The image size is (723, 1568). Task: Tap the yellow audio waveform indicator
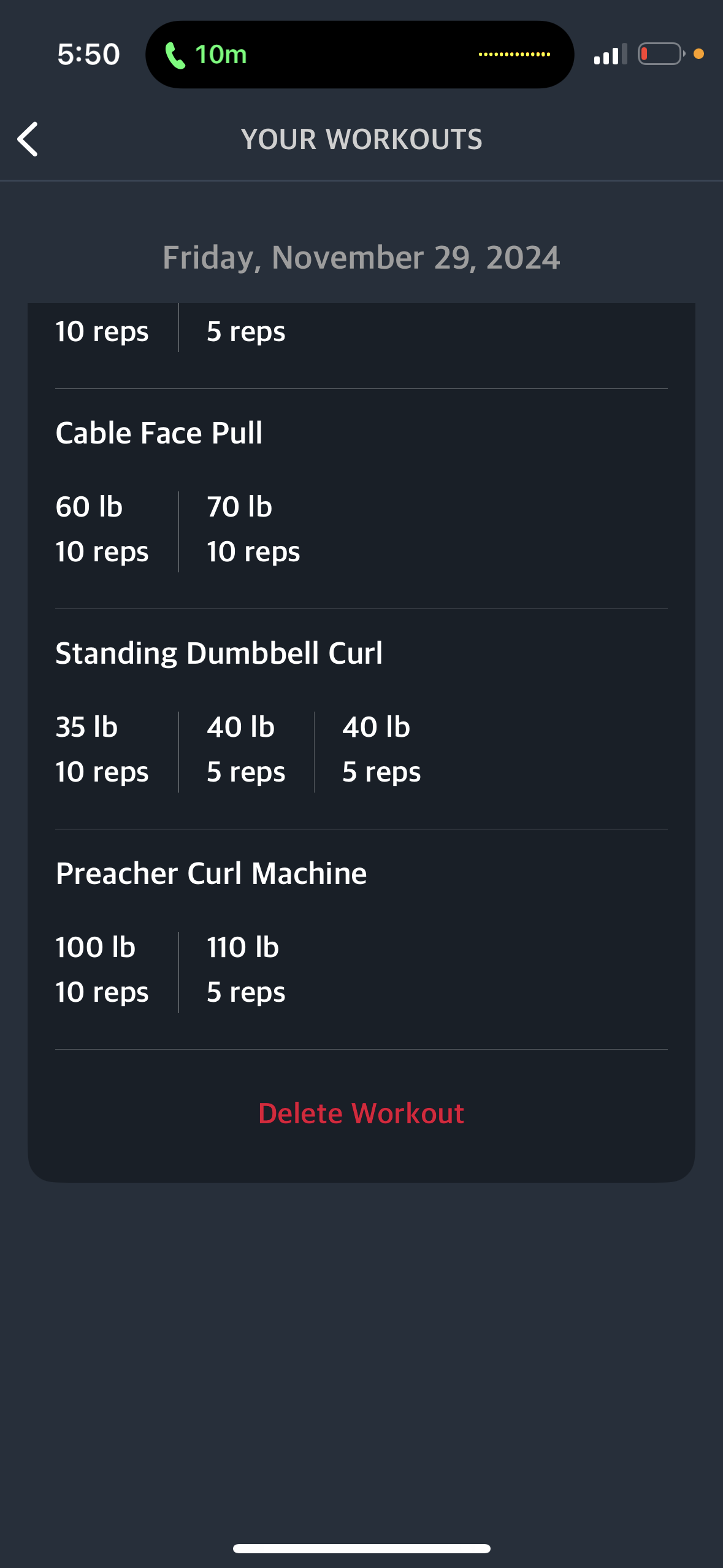click(514, 55)
